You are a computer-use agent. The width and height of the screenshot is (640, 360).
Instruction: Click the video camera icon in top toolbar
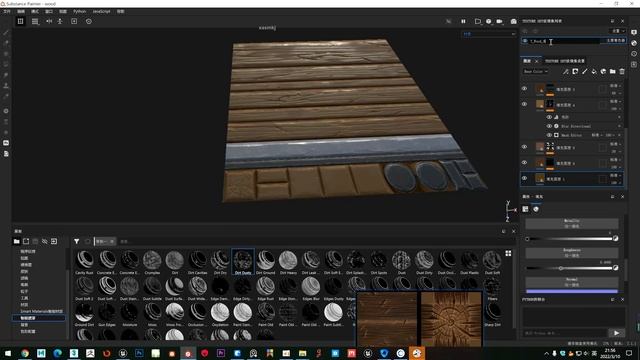(499, 21)
